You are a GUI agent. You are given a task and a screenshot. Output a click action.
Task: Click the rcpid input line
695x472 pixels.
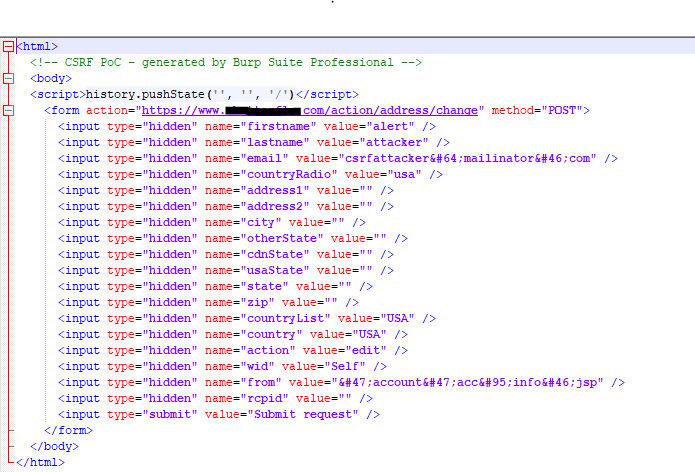(215, 398)
